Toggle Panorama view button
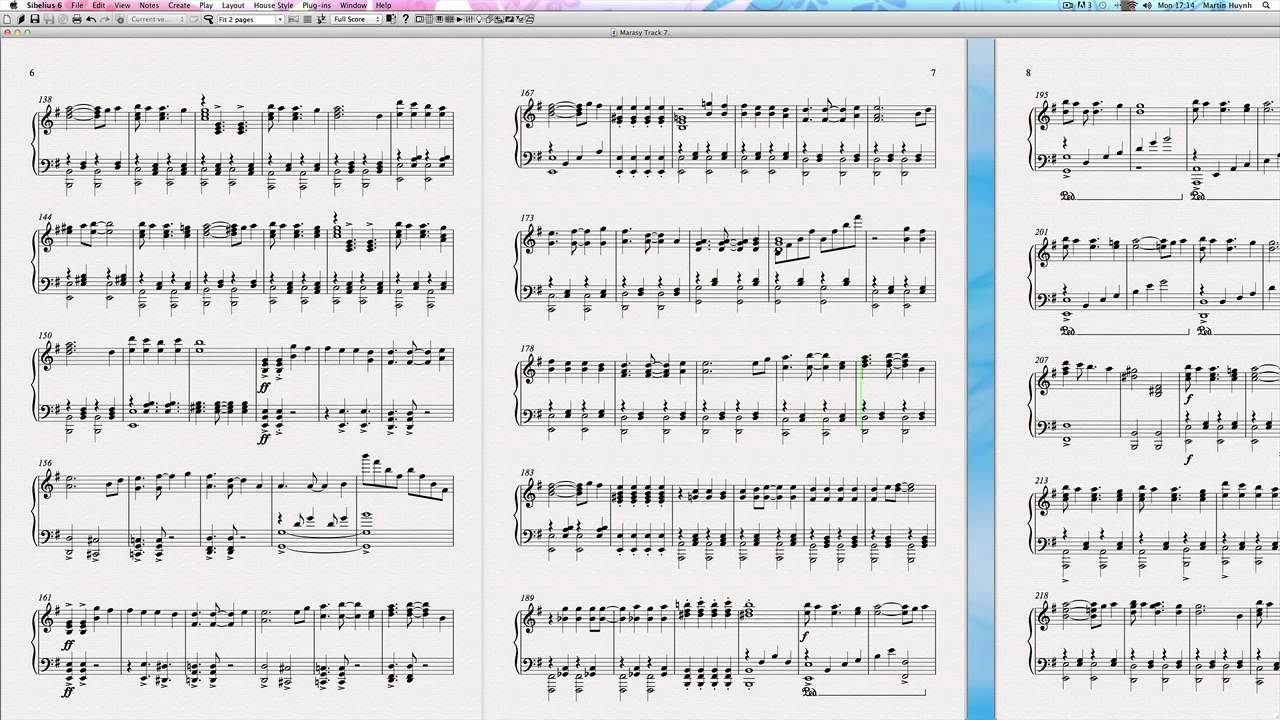 pos(307,19)
